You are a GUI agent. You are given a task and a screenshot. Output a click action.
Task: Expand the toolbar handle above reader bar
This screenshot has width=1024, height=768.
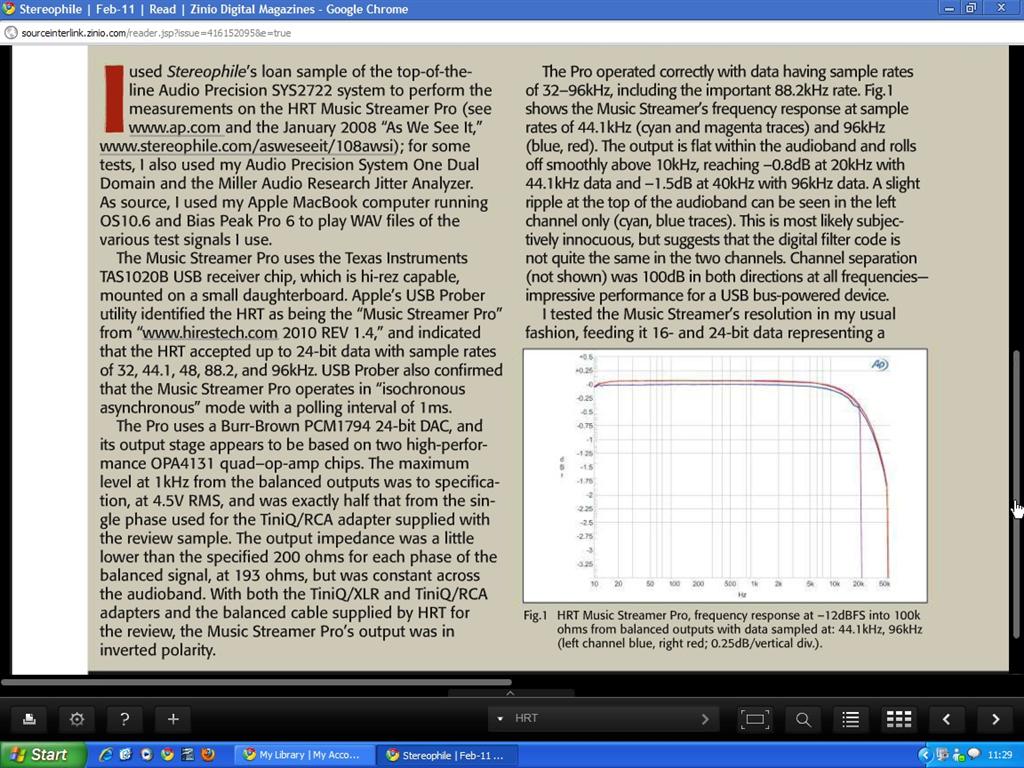tap(511, 692)
